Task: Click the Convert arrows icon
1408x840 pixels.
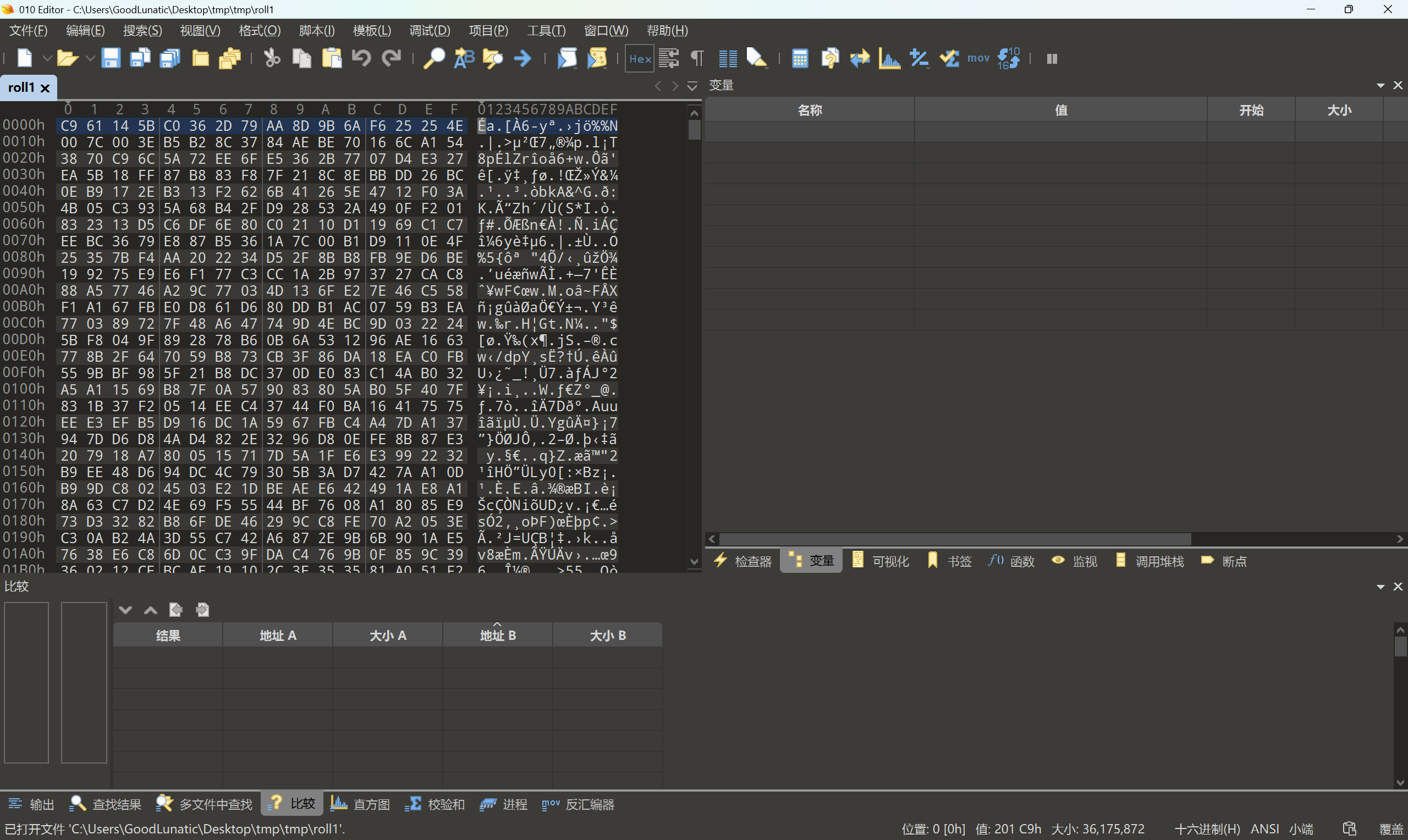Action: point(860,58)
